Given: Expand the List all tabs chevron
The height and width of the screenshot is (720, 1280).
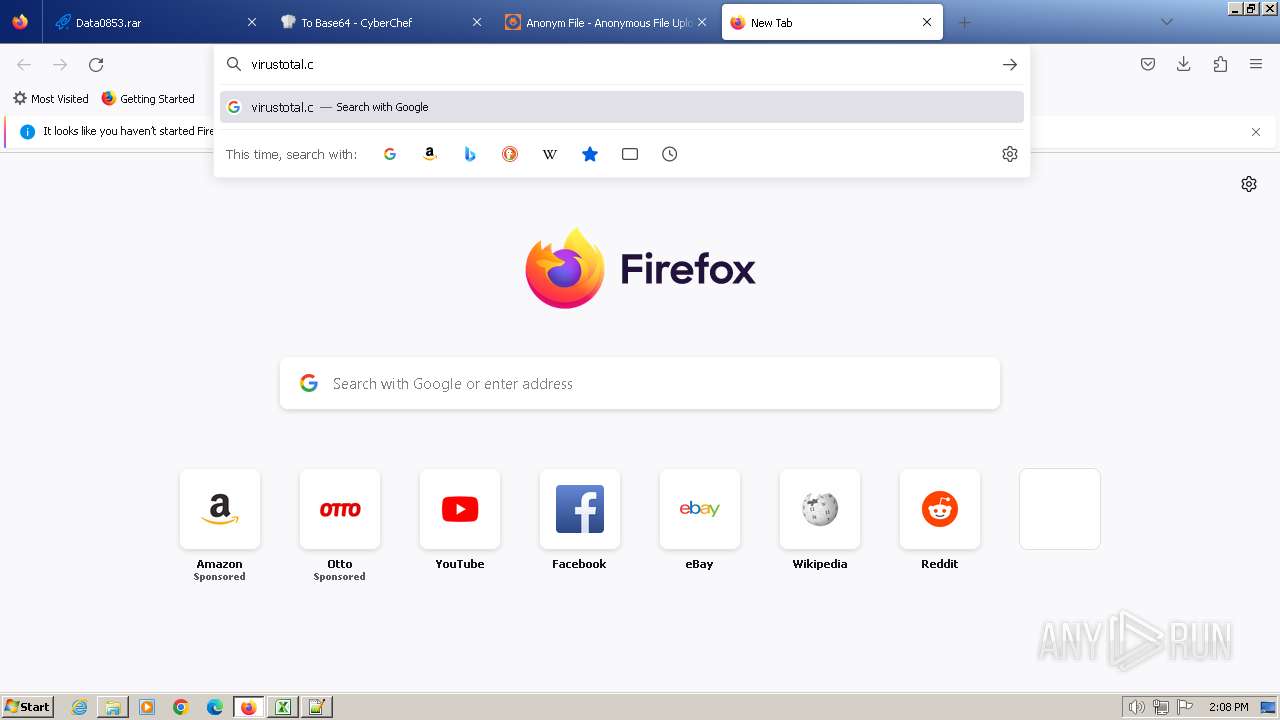Looking at the screenshot, I should 1166,22.
